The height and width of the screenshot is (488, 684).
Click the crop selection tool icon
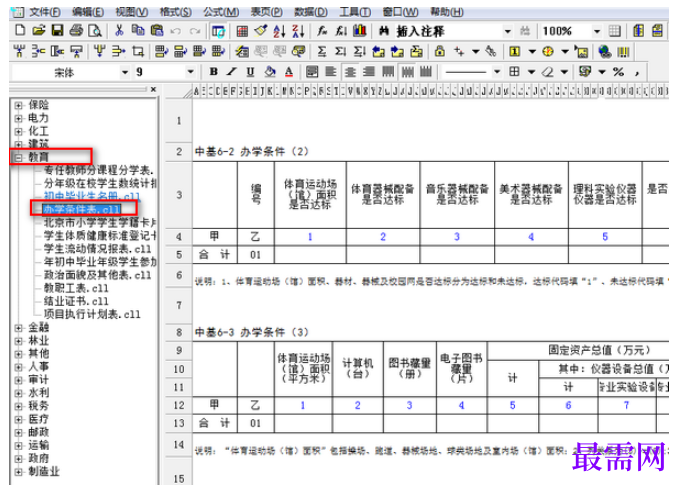pos(138,51)
